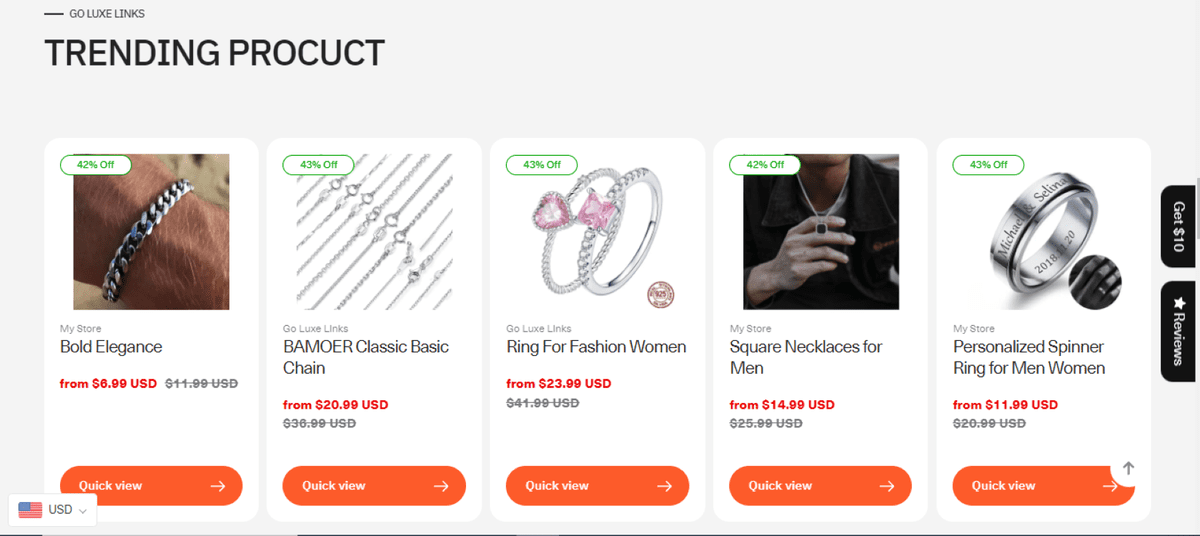Open the Bold Elegance product title link
The image size is (1200, 536).
click(x=111, y=347)
